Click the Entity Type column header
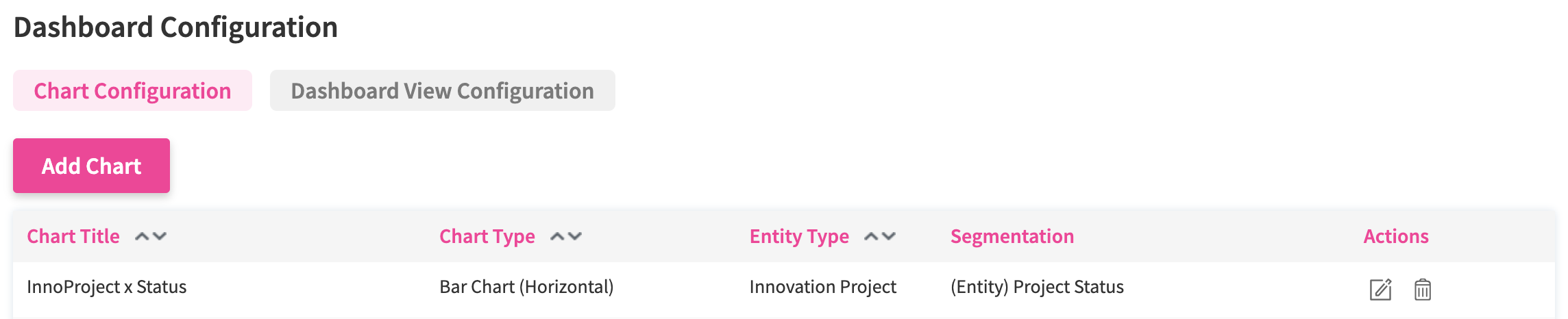The height and width of the screenshot is (319, 1568). 799,236
